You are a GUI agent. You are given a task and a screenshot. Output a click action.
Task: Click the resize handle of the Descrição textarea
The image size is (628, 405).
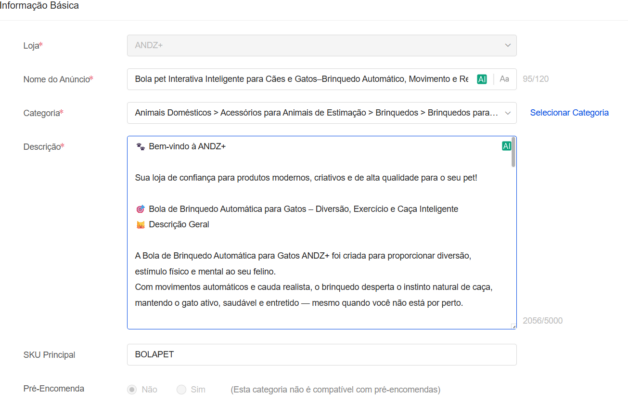coord(513,325)
